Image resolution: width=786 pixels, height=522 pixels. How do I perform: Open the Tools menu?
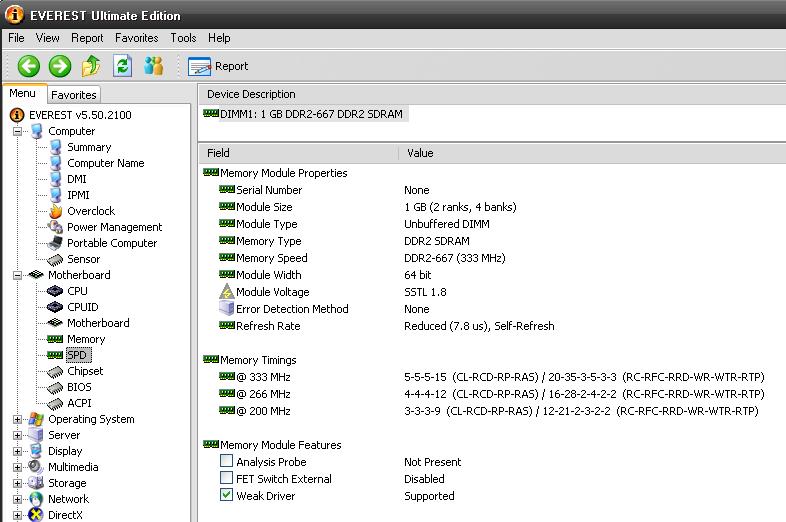(x=183, y=38)
